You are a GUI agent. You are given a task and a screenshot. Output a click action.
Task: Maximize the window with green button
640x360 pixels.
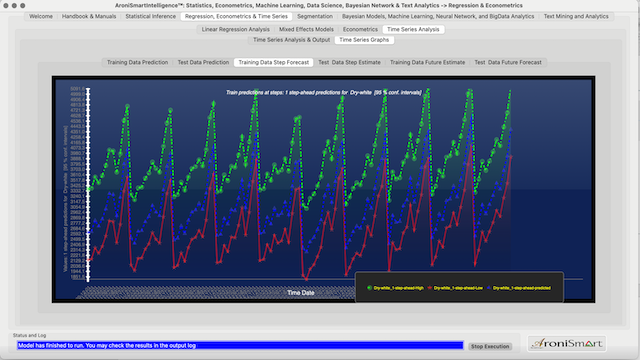[23, 6]
